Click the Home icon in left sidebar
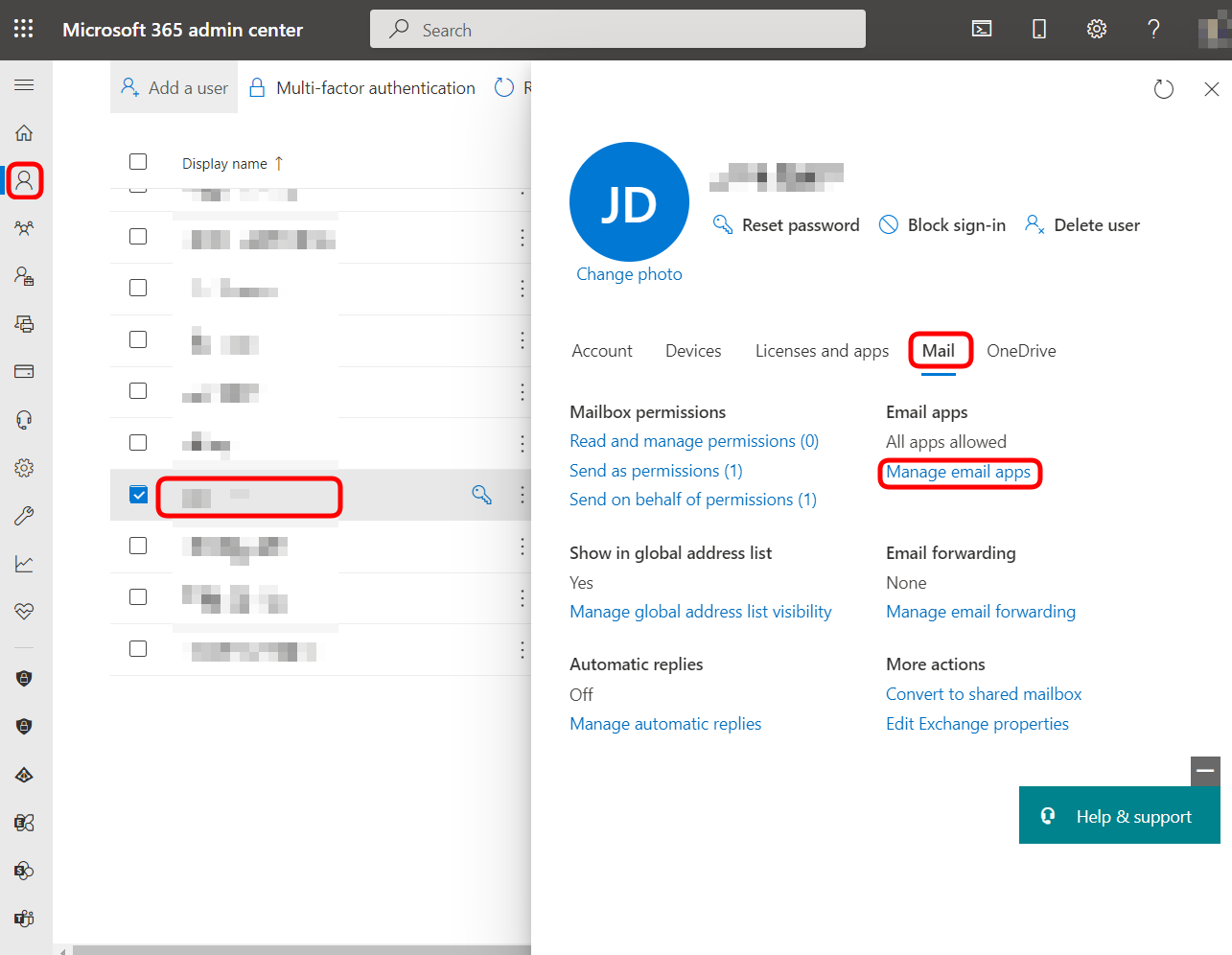Screen dimensions: 1232x955 [x=24, y=132]
